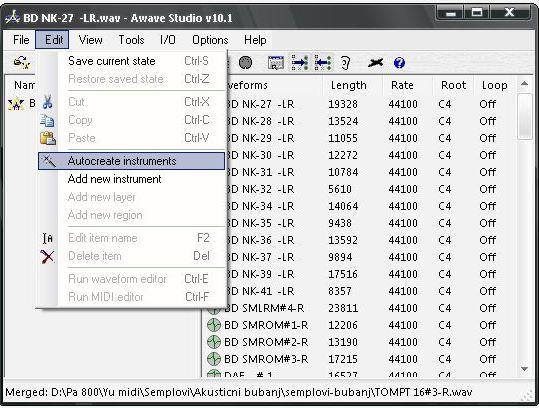Open the File menu

[21, 40]
